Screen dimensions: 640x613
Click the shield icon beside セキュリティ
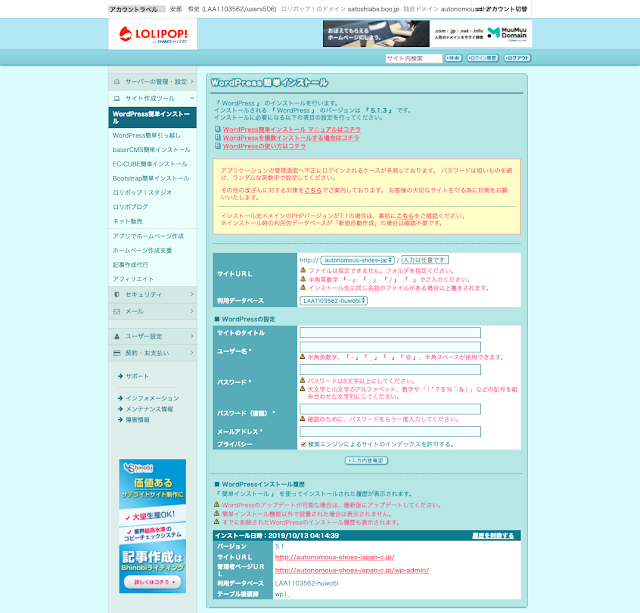[x=117, y=295]
